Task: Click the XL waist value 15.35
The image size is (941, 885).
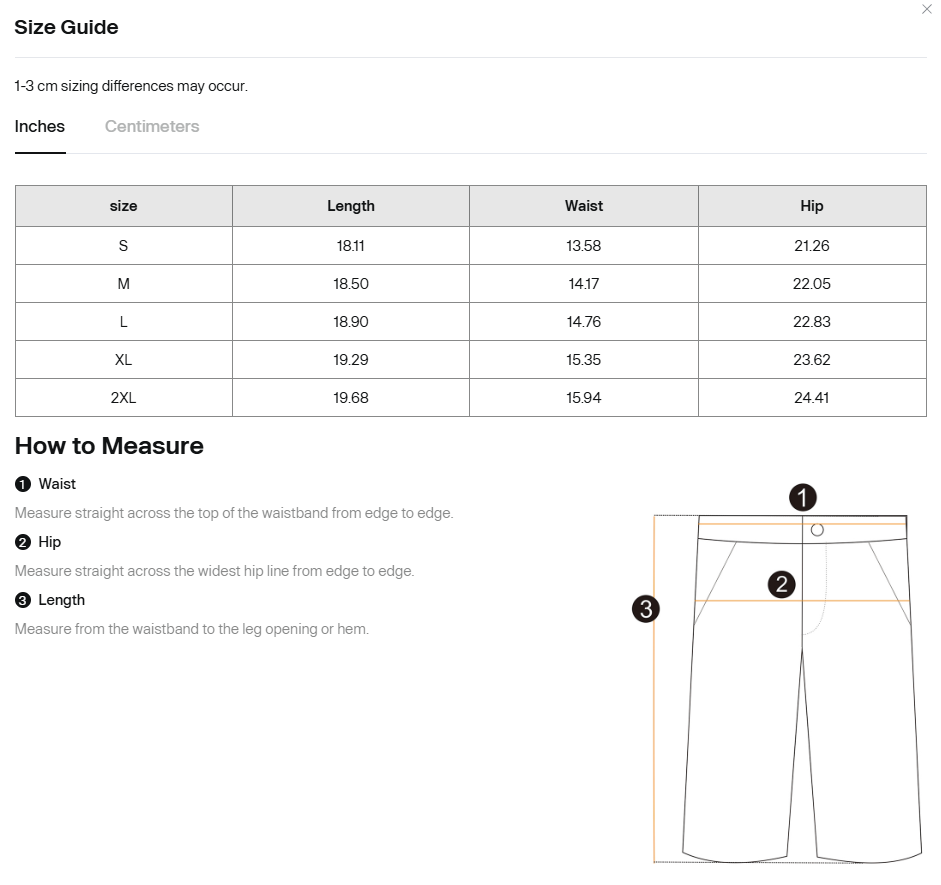Action: coord(583,360)
